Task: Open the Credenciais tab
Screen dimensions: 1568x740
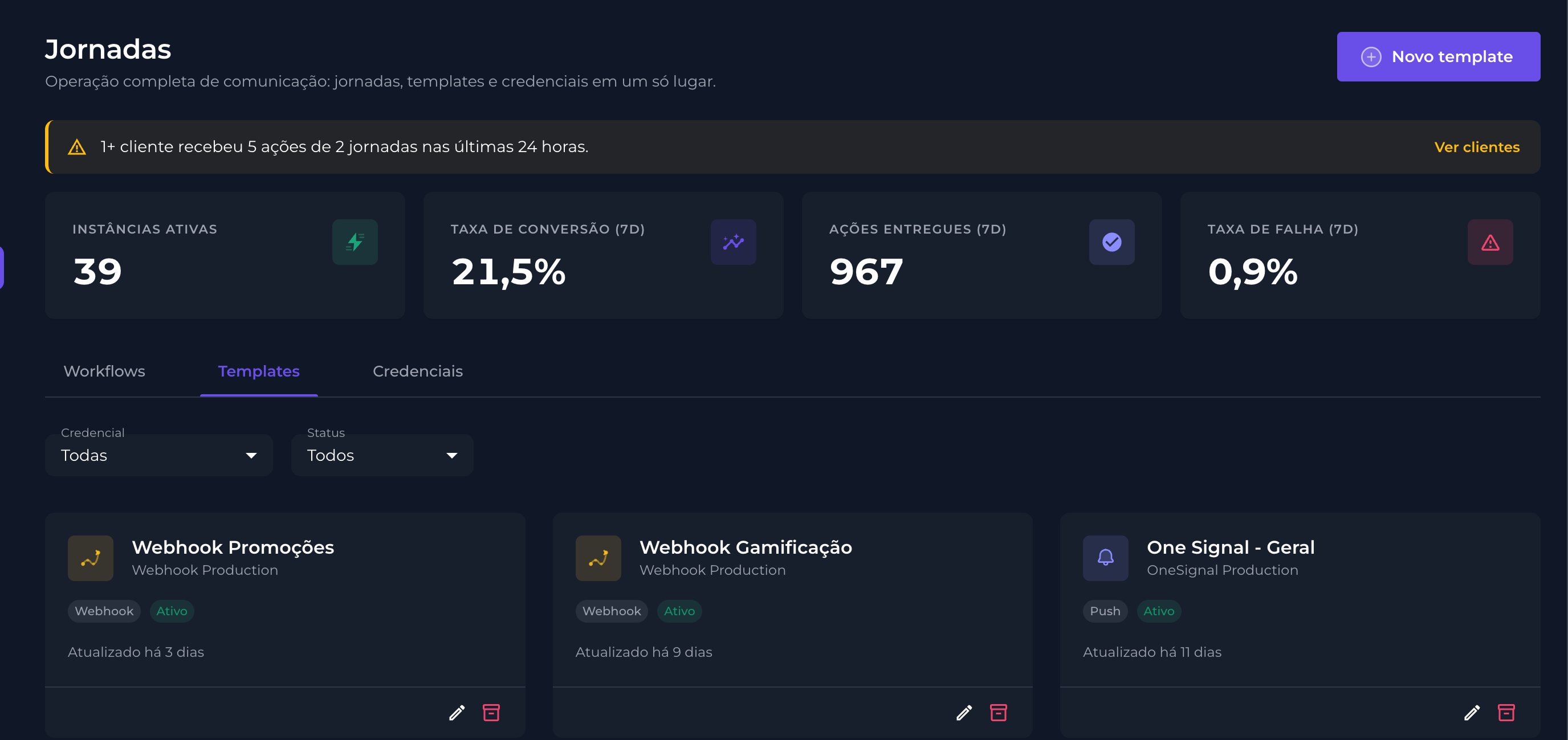Action: (418, 371)
